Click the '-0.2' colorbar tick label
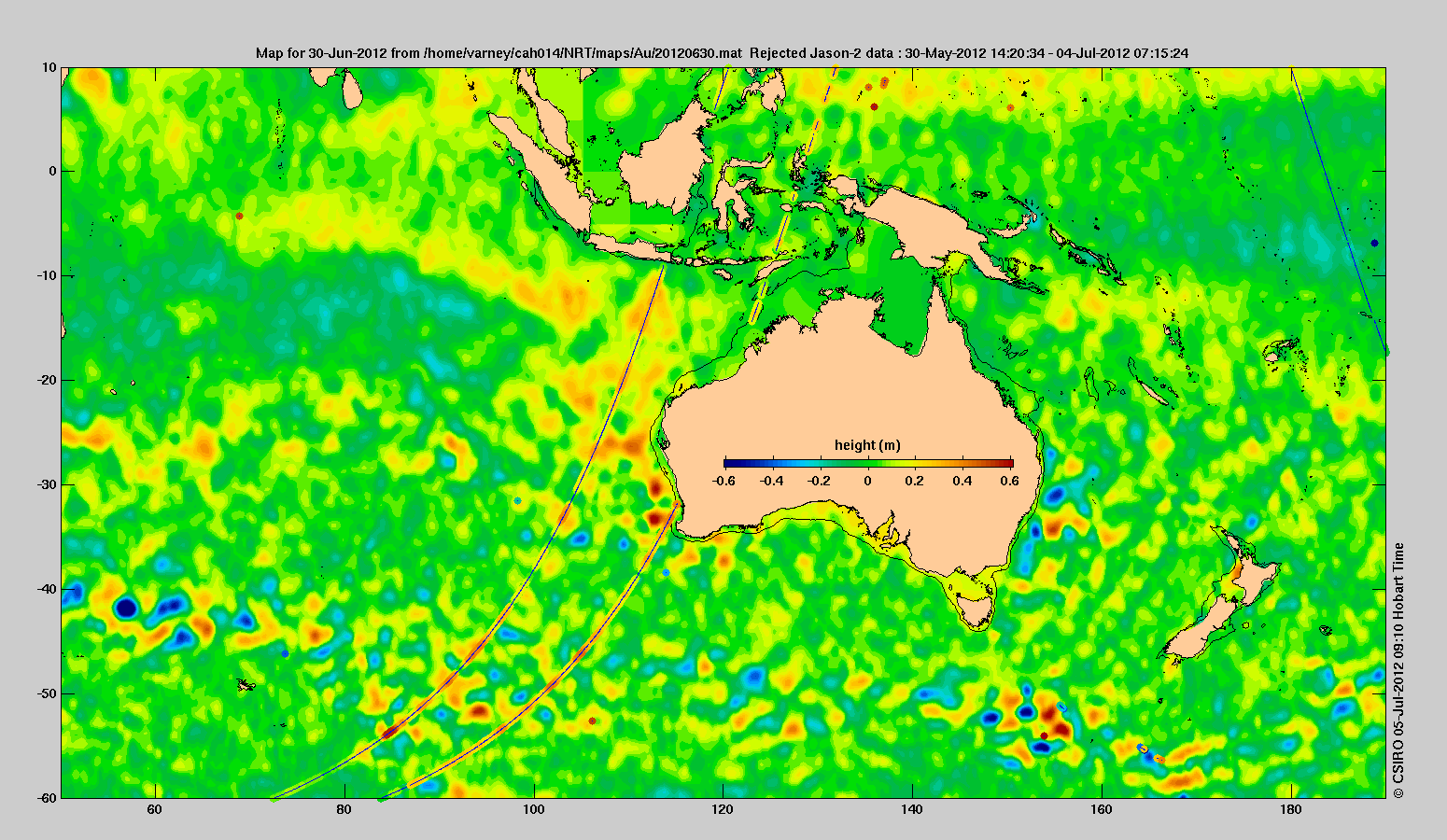1447x840 pixels. [819, 481]
